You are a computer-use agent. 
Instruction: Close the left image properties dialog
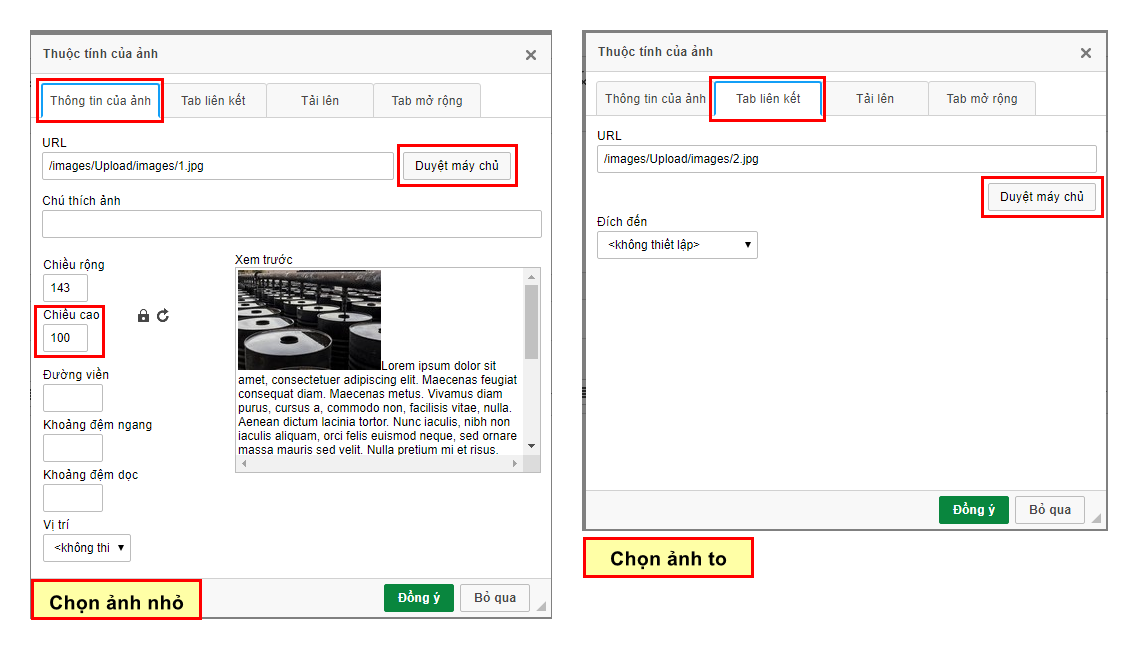click(x=531, y=55)
